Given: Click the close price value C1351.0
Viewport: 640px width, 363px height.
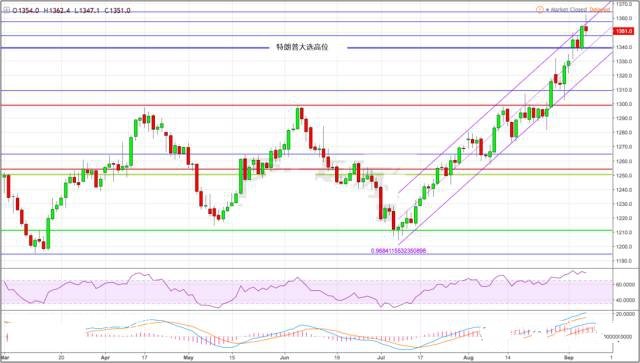Looking at the screenshot, I should click(117, 11).
